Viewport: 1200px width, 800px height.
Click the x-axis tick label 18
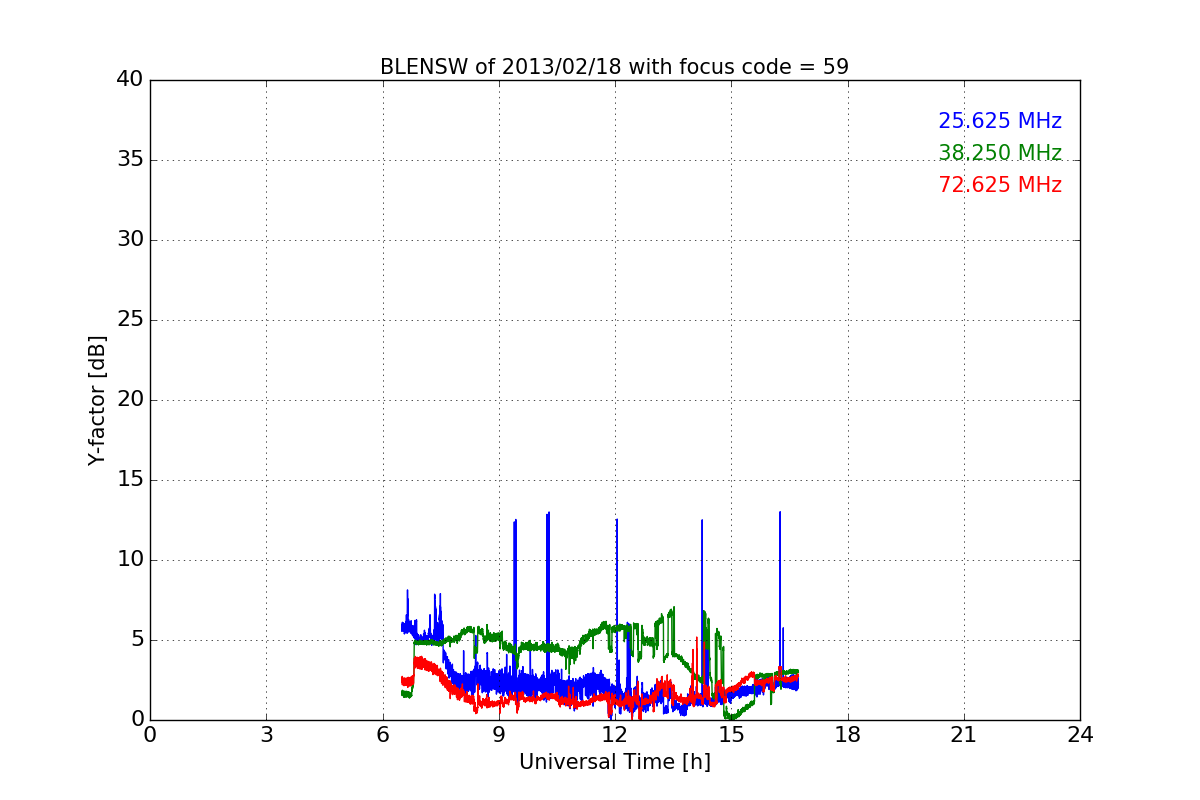point(847,736)
